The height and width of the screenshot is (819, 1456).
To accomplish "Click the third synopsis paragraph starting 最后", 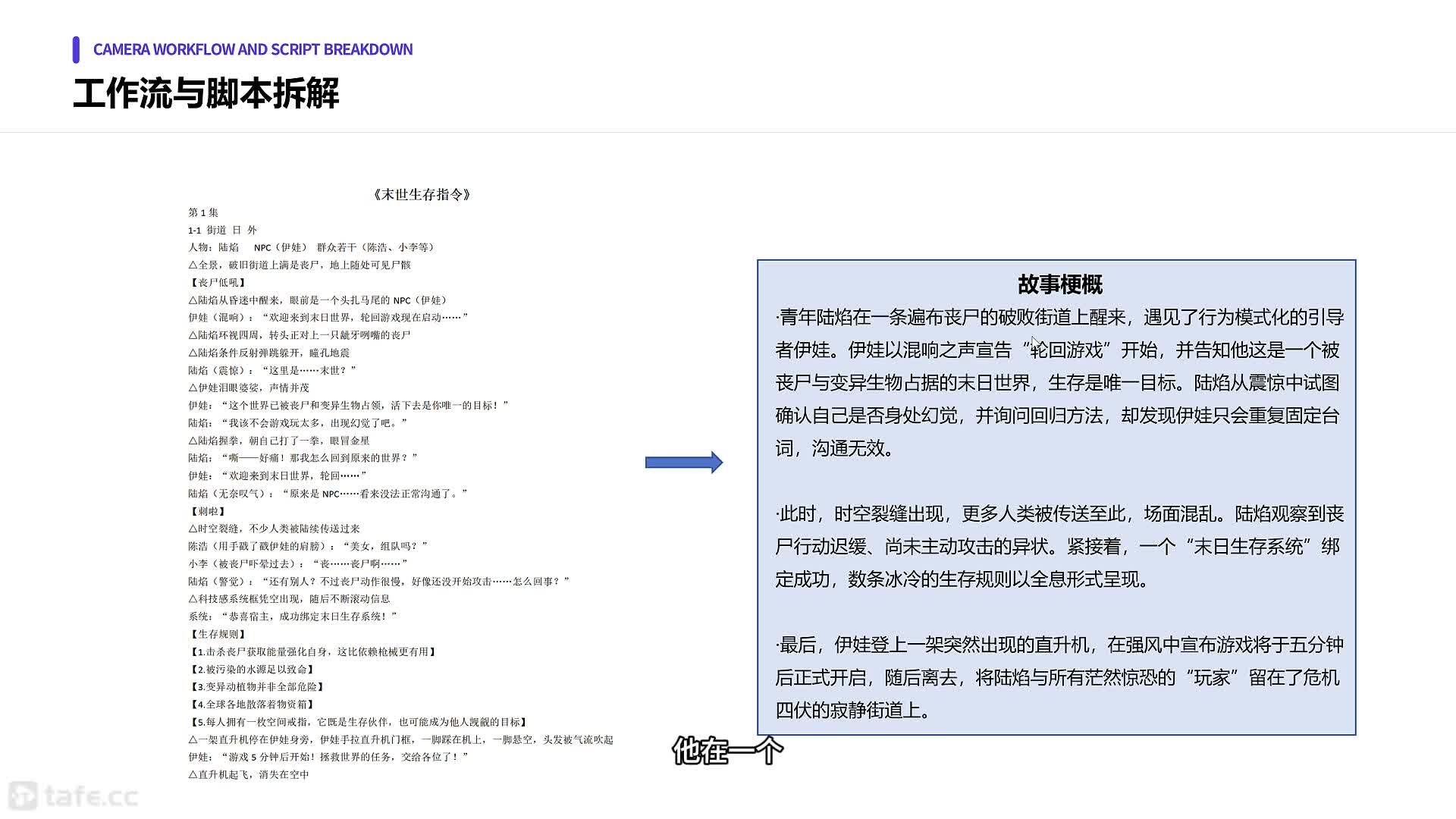I will [1058, 677].
